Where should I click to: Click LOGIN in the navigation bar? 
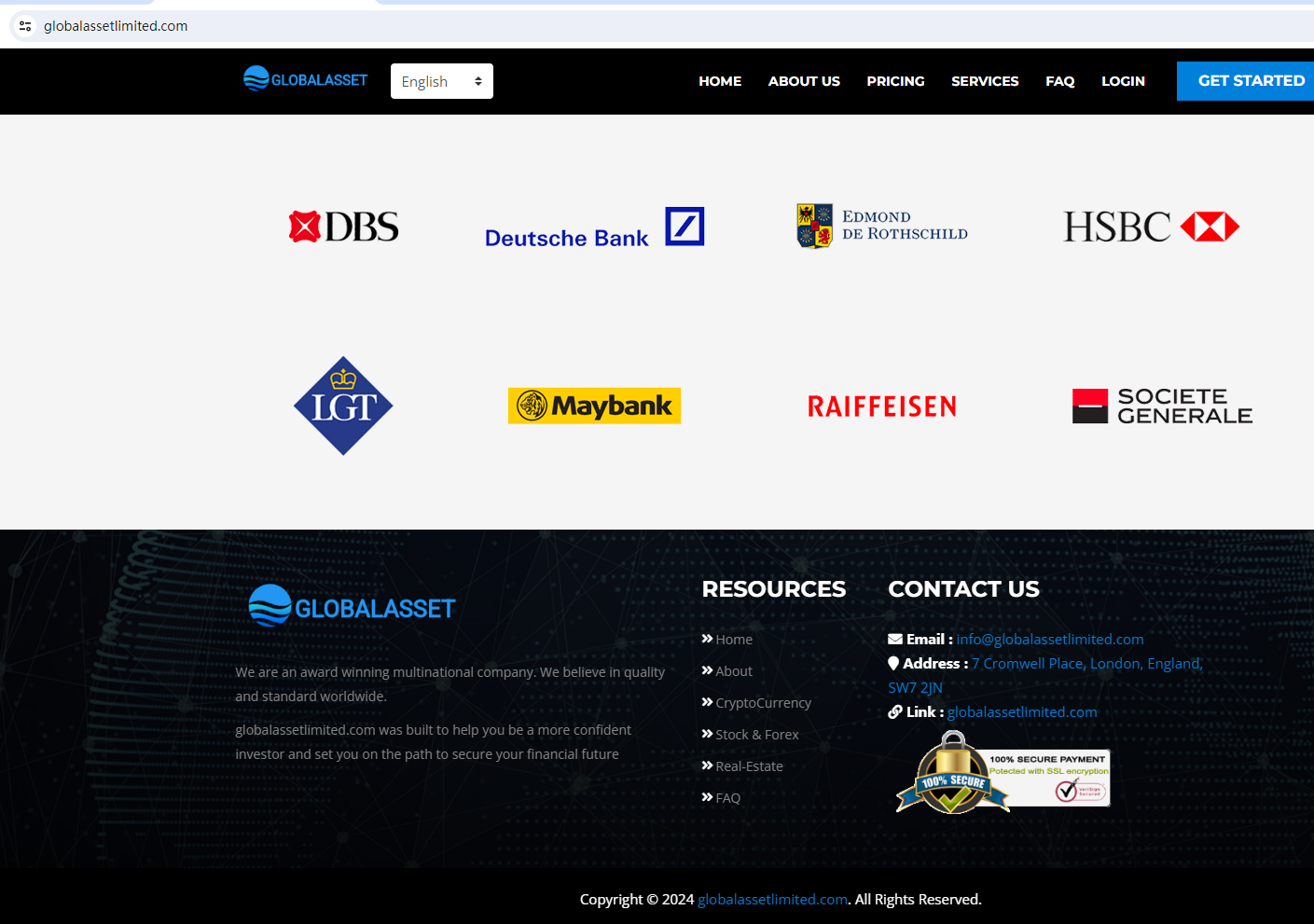click(1123, 81)
